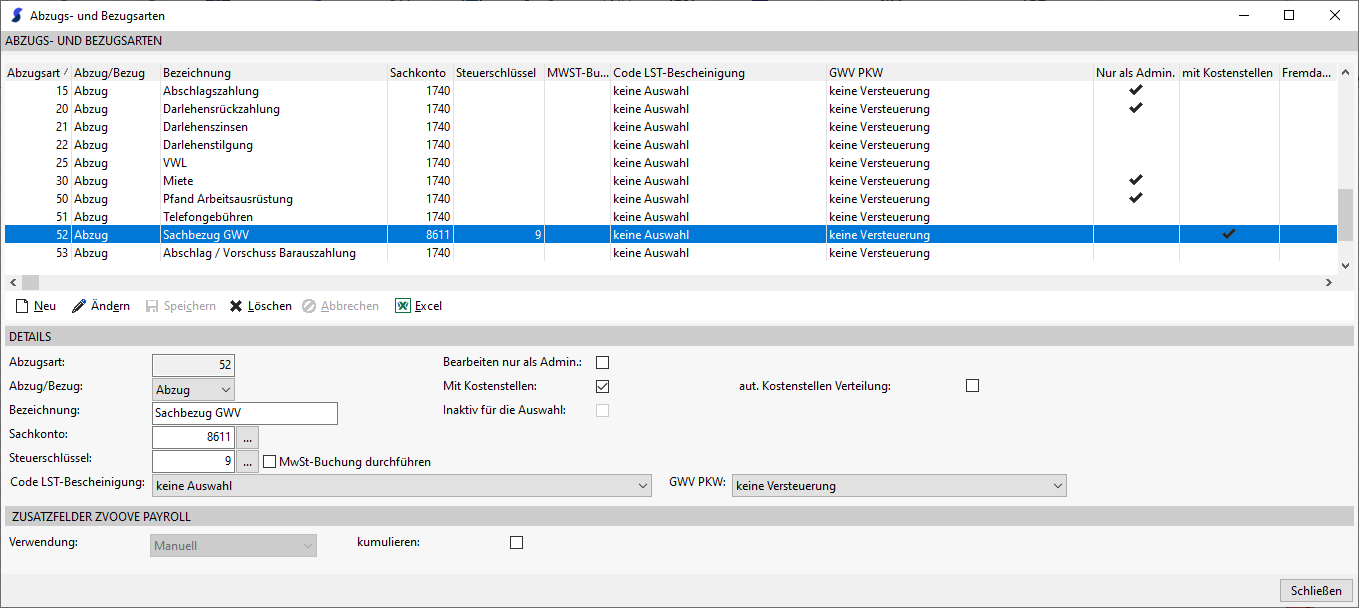1359x608 pixels.
Task: Click the Schließen button
Action: click(1316, 591)
